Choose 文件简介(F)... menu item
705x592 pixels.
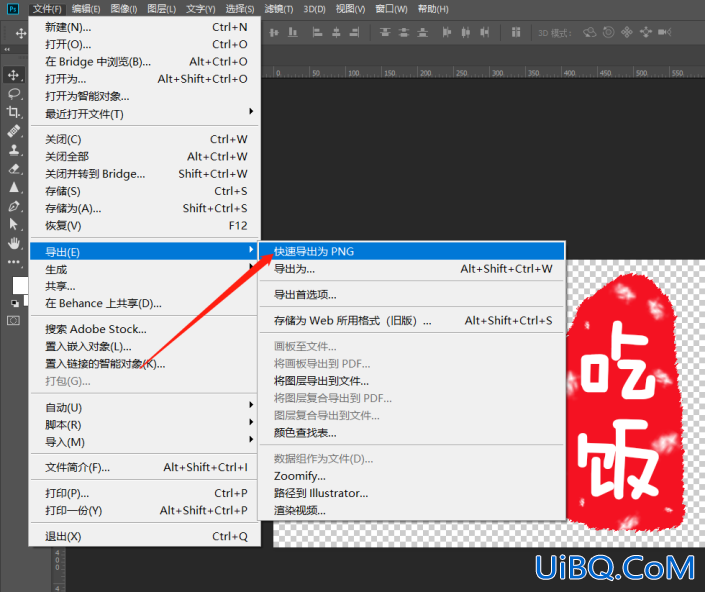pyautogui.click(x=145, y=467)
